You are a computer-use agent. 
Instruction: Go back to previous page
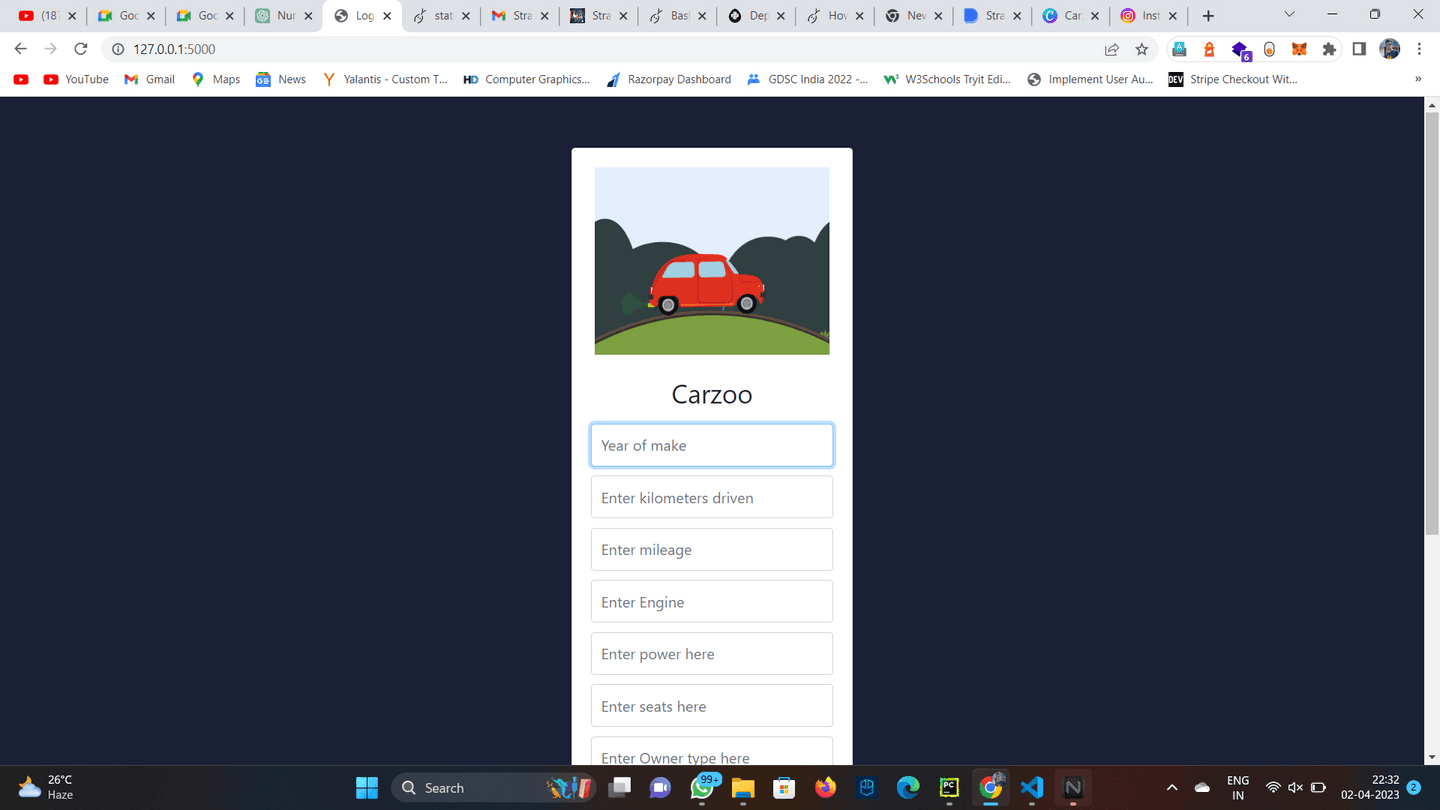(21, 49)
